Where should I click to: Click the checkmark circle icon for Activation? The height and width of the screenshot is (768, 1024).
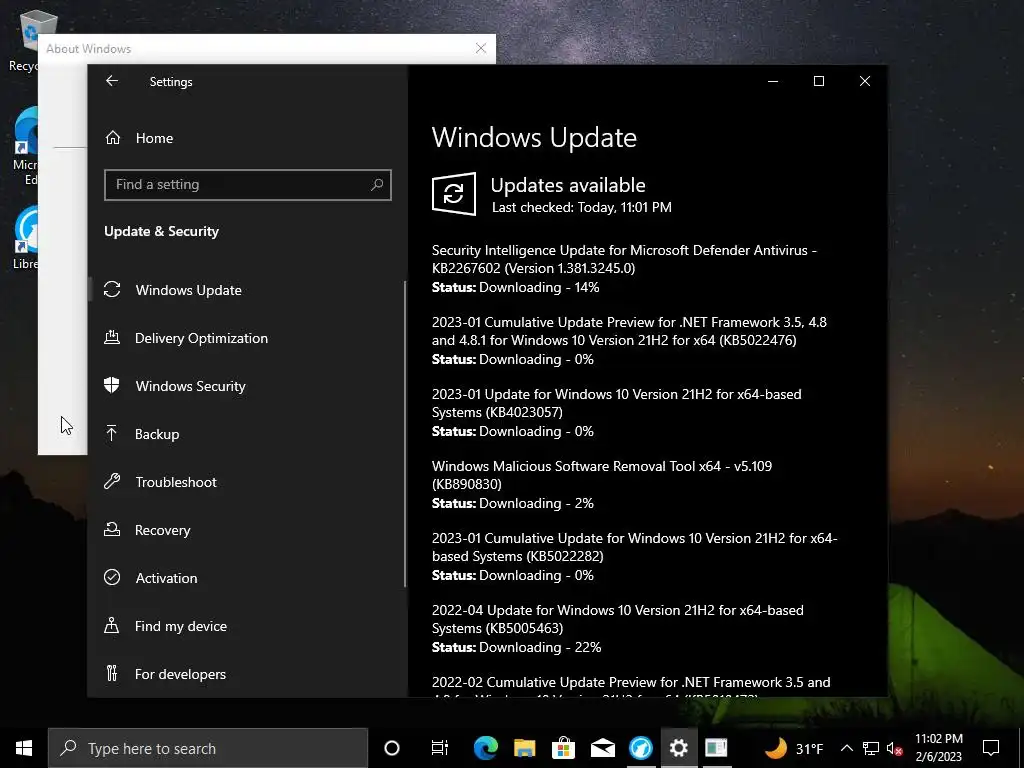point(112,577)
